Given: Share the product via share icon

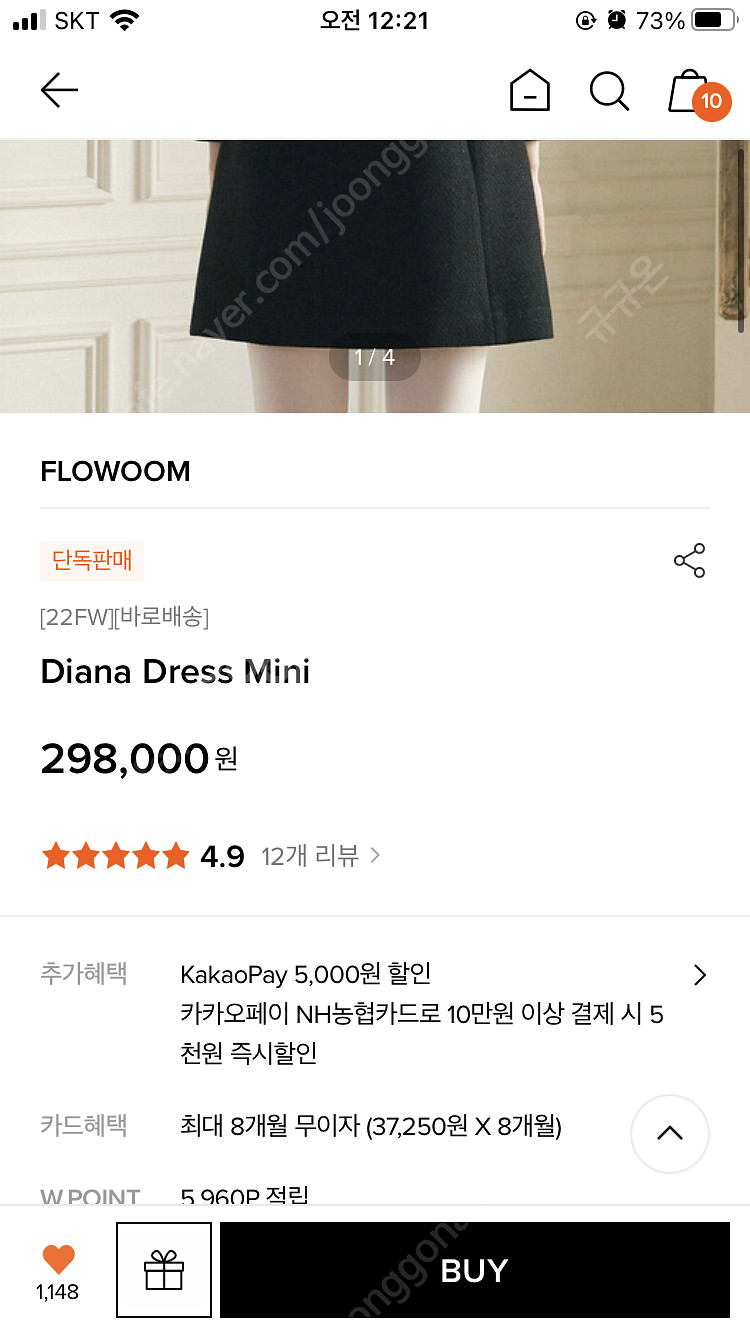Looking at the screenshot, I should click(690, 561).
